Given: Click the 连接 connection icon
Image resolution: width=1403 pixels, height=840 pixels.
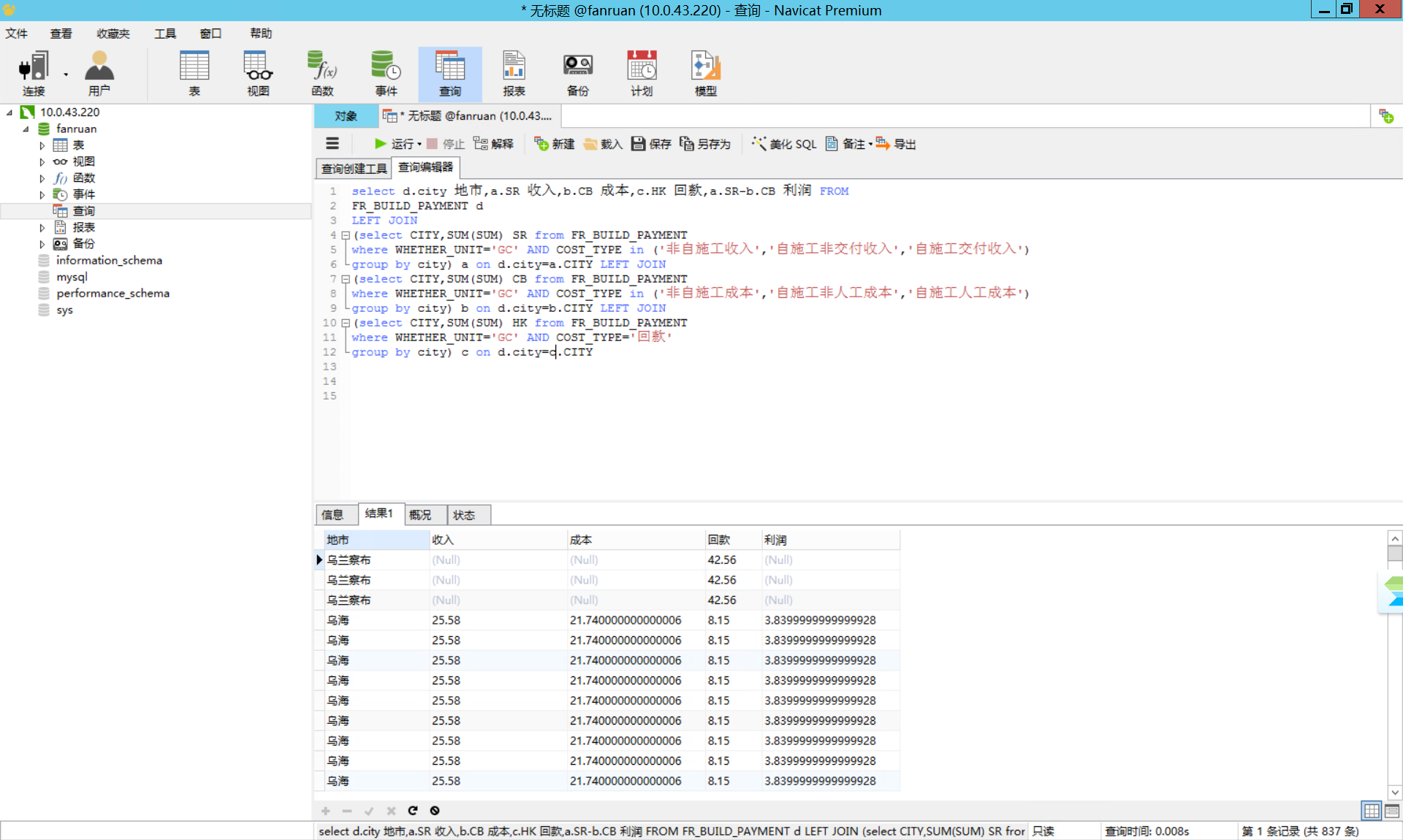Looking at the screenshot, I should [x=34, y=73].
